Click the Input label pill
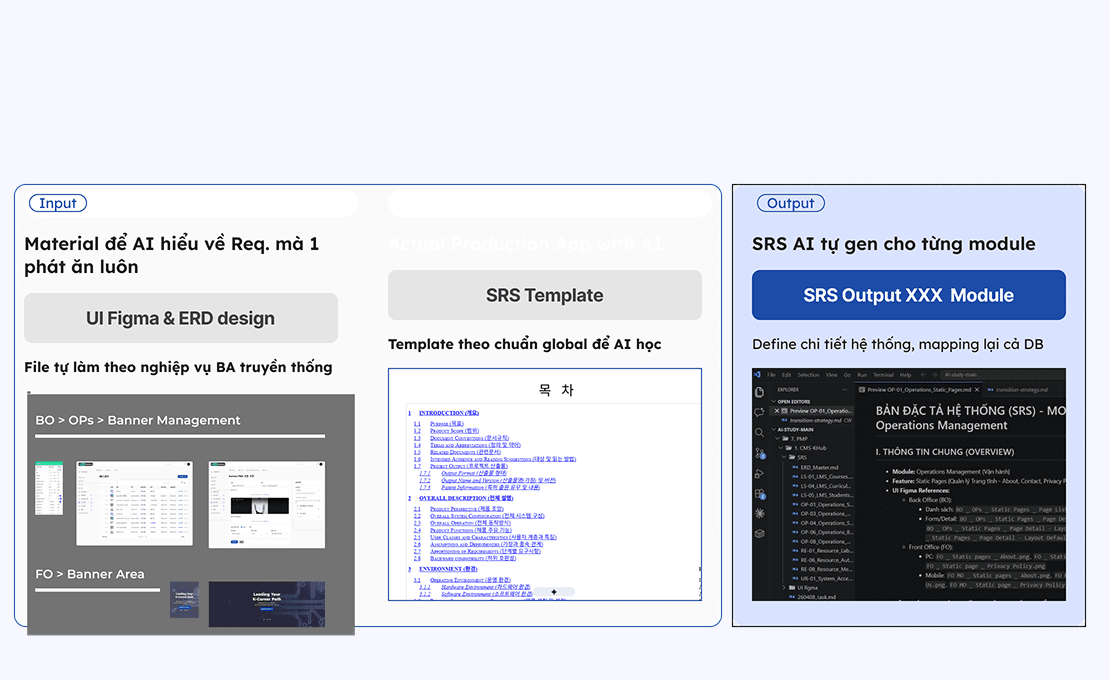This screenshot has width=1110, height=680. [58, 203]
